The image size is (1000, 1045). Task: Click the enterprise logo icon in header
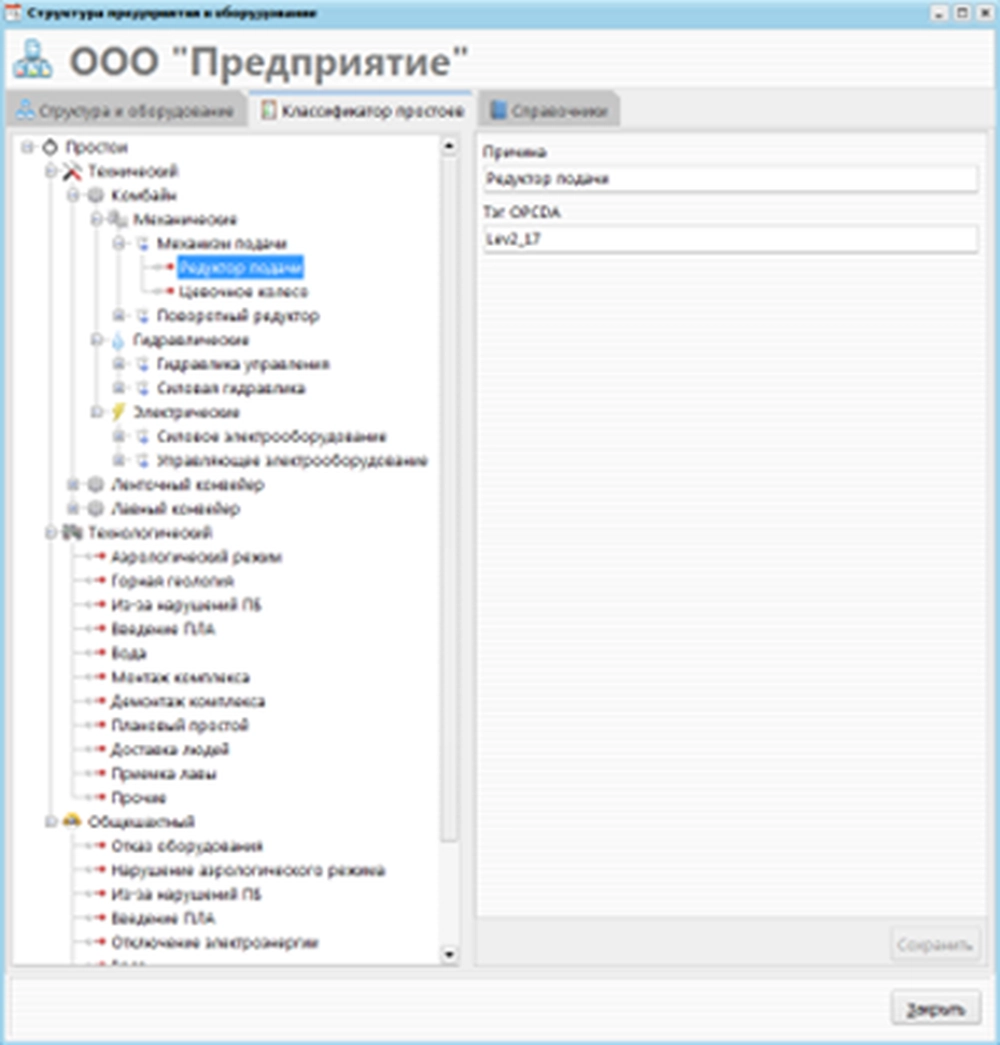pyautogui.click(x=33, y=62)
